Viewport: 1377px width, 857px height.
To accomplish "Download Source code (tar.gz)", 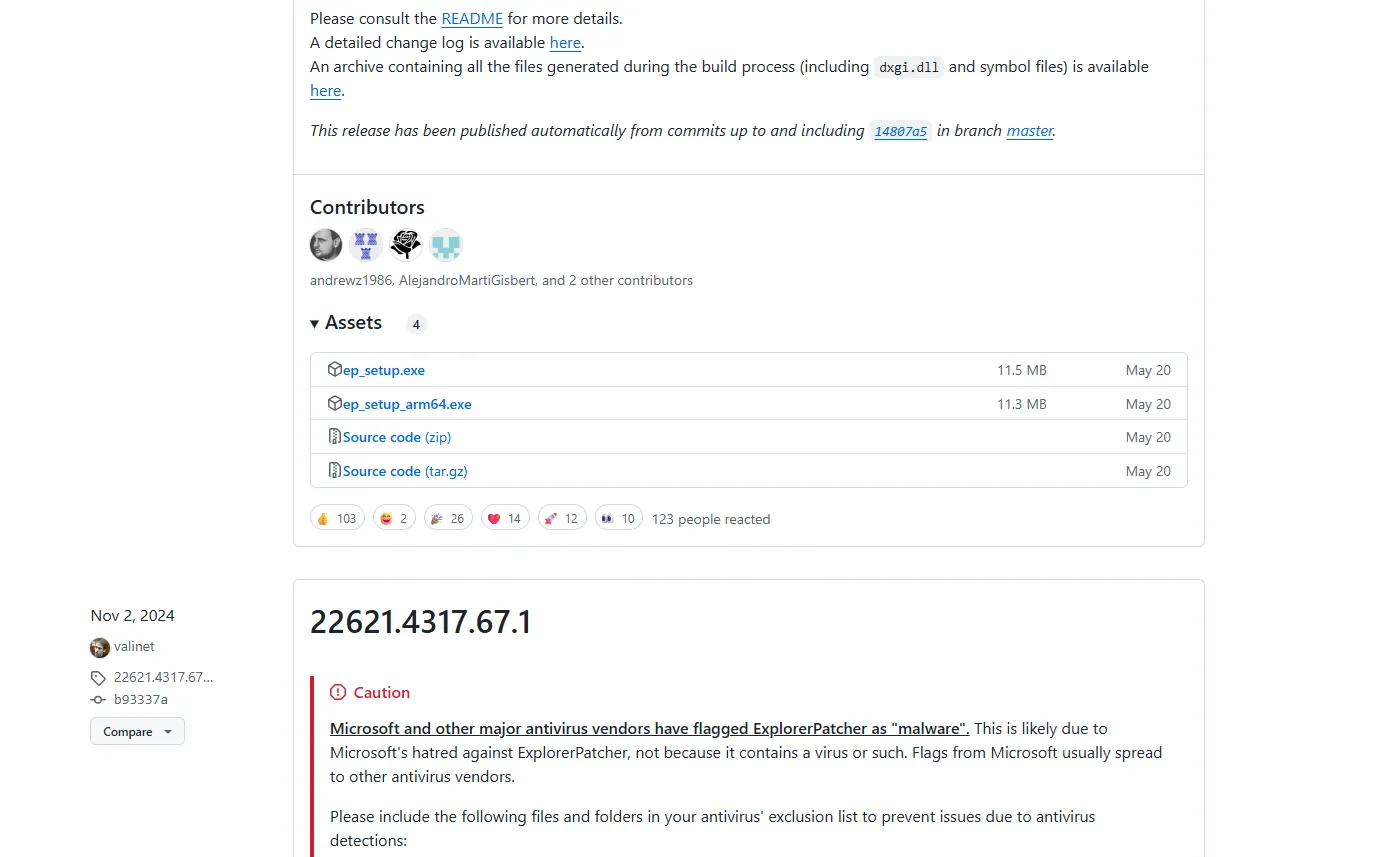I will [405, 471].
